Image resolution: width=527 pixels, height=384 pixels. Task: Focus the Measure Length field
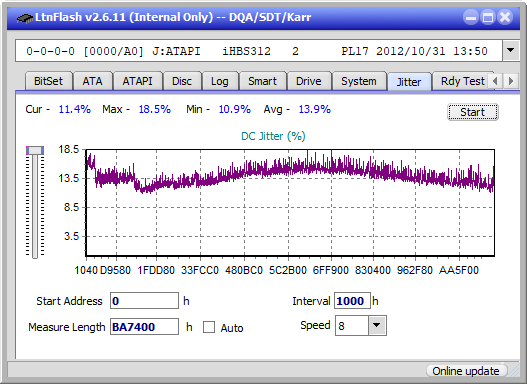pyautogui.click(x=144, y=327)
